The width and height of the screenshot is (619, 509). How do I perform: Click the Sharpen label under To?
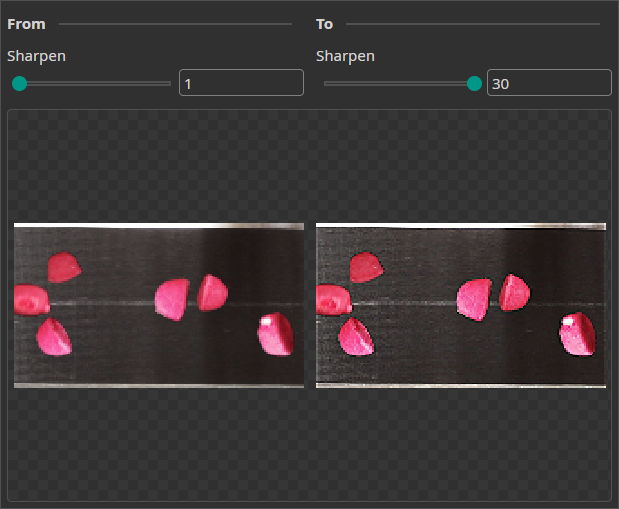click(345, 56)
